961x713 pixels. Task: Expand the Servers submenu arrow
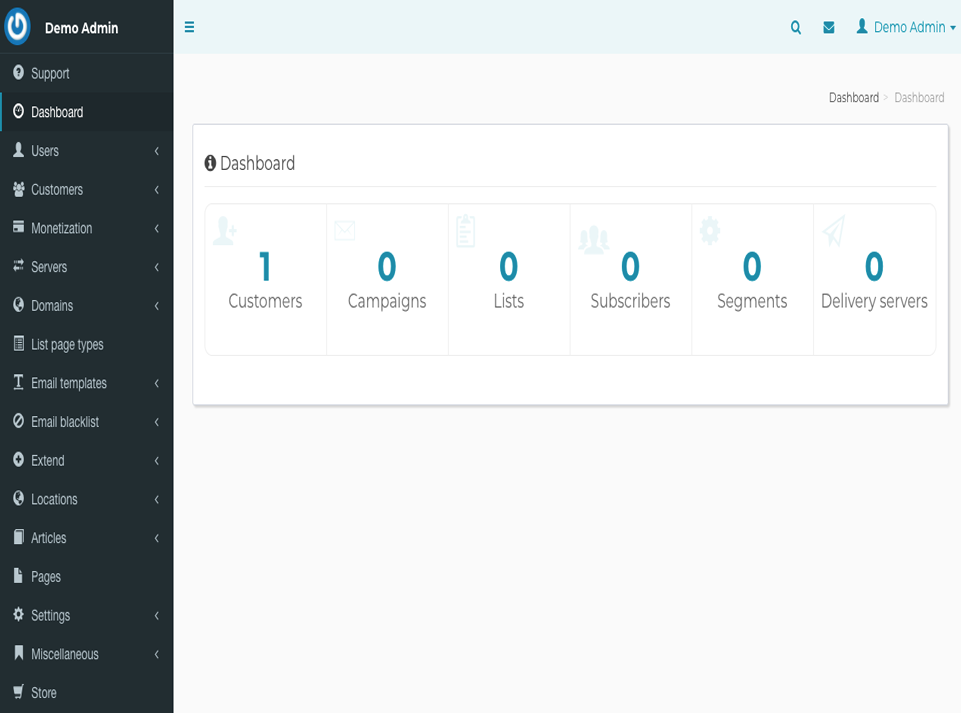coord(157,267)
